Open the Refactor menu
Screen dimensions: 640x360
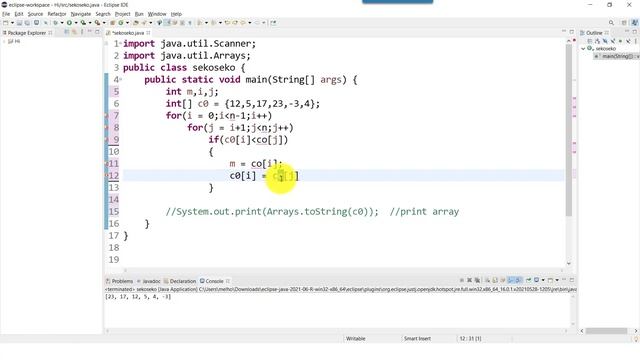[x=57, y=14]
